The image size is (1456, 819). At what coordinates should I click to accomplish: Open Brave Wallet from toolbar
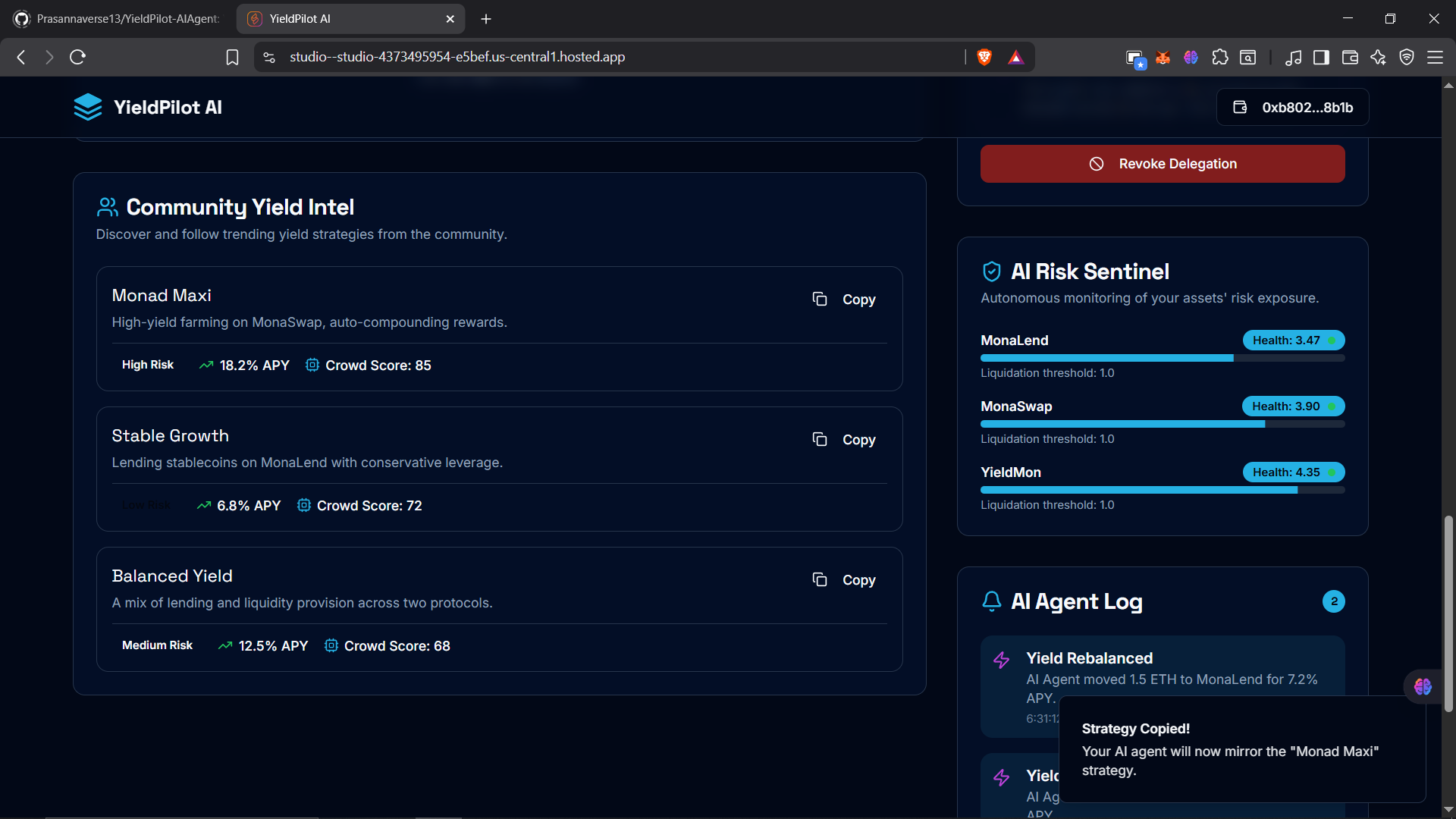(1350, 57)
